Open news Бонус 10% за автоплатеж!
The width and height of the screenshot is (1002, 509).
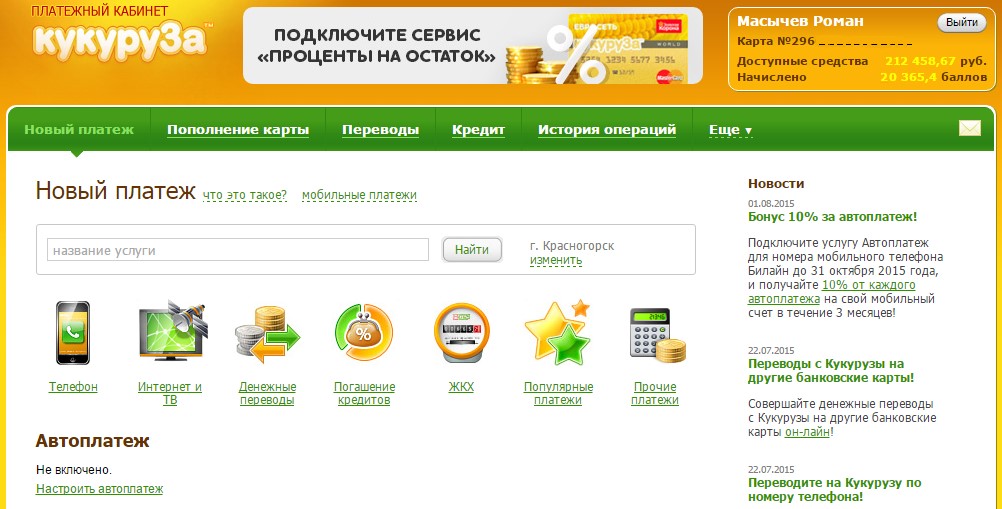pyautogui.click(x=833, y=217)
